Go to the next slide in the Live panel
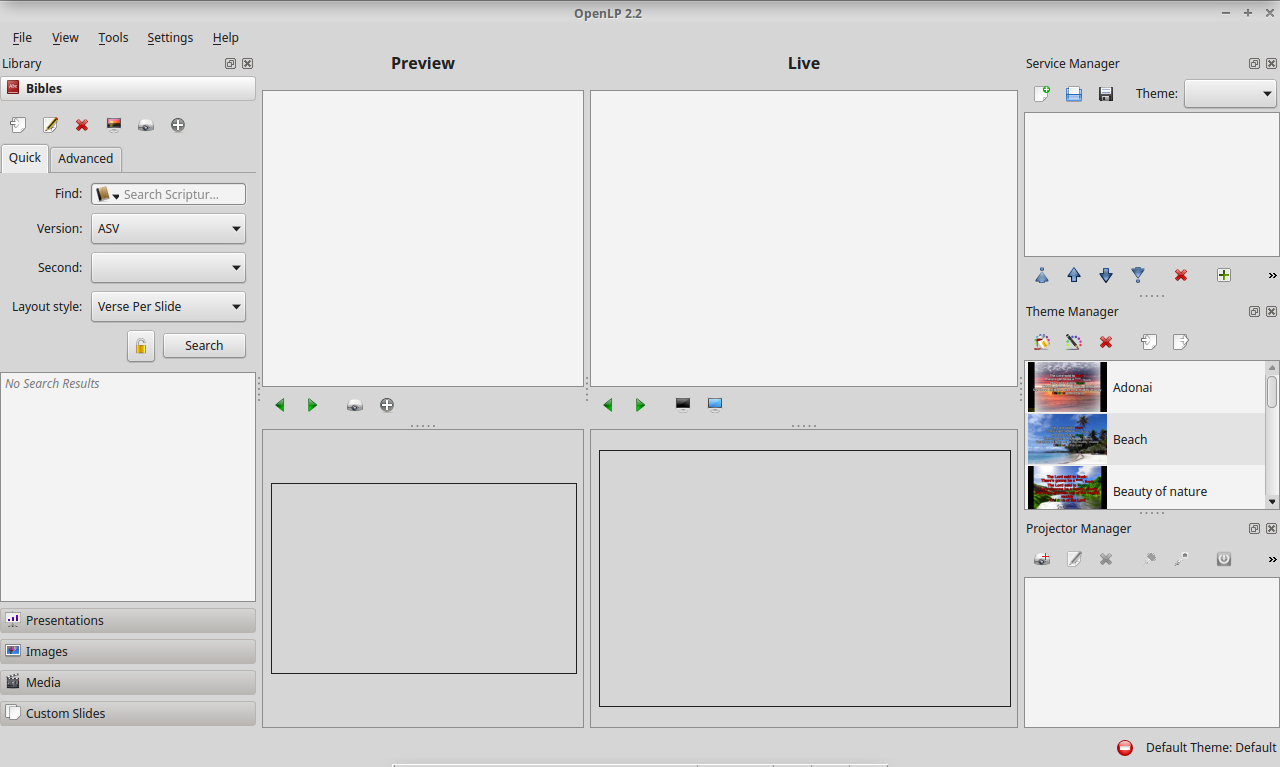The width and height of the screenshot is (1280, 767). point(640,405)
